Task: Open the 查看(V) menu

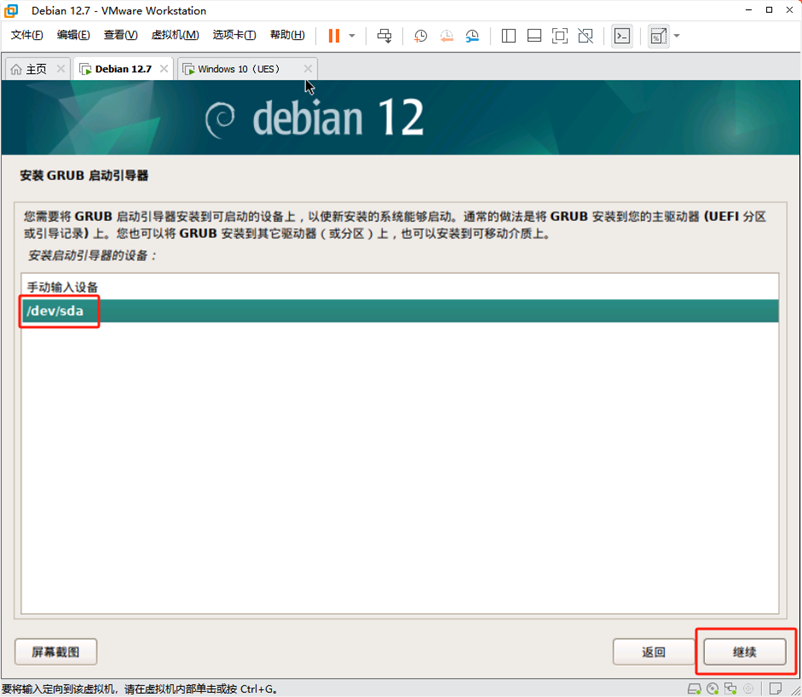Action: tap(121, 35)
